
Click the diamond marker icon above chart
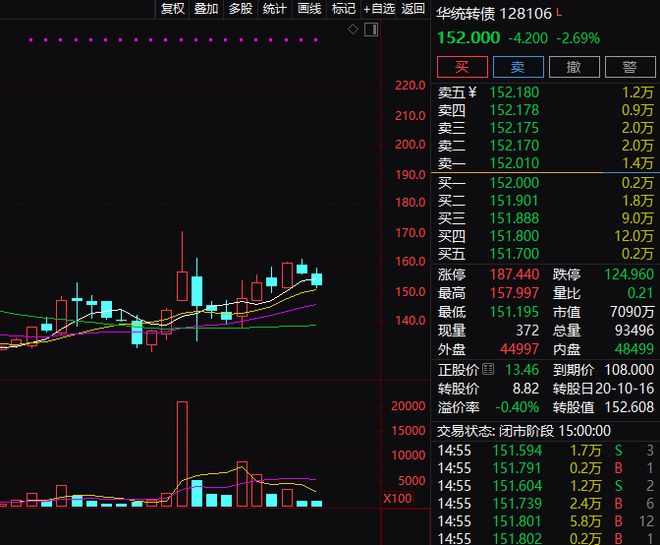pos(353,29)
